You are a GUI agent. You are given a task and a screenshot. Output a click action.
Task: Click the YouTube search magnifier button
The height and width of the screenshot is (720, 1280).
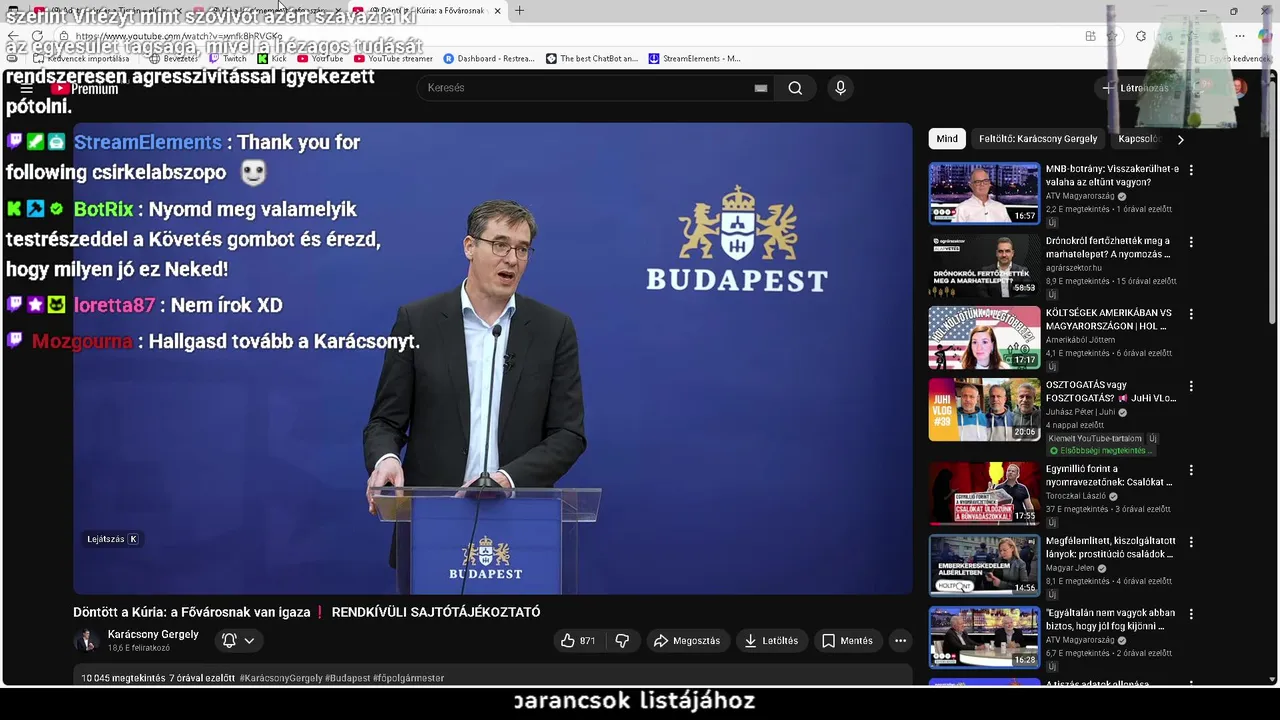795,88
